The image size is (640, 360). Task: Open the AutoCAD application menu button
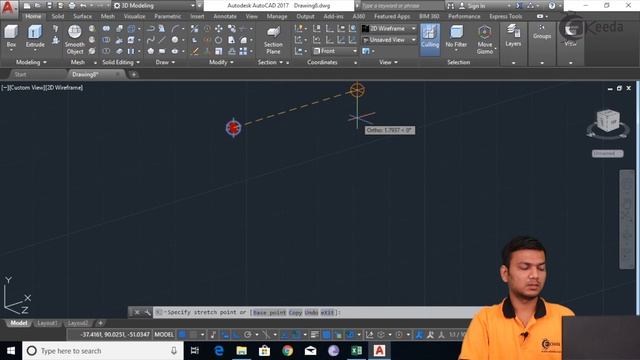[x=8, y=7]
